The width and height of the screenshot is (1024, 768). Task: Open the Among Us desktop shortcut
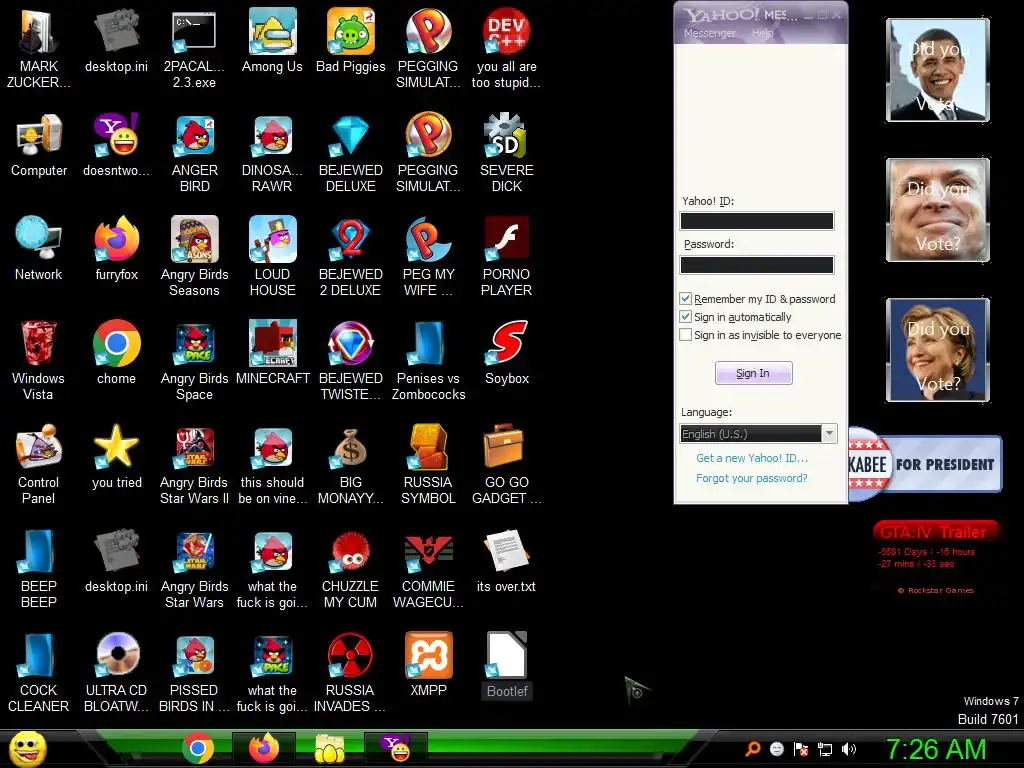coord(272,40)
